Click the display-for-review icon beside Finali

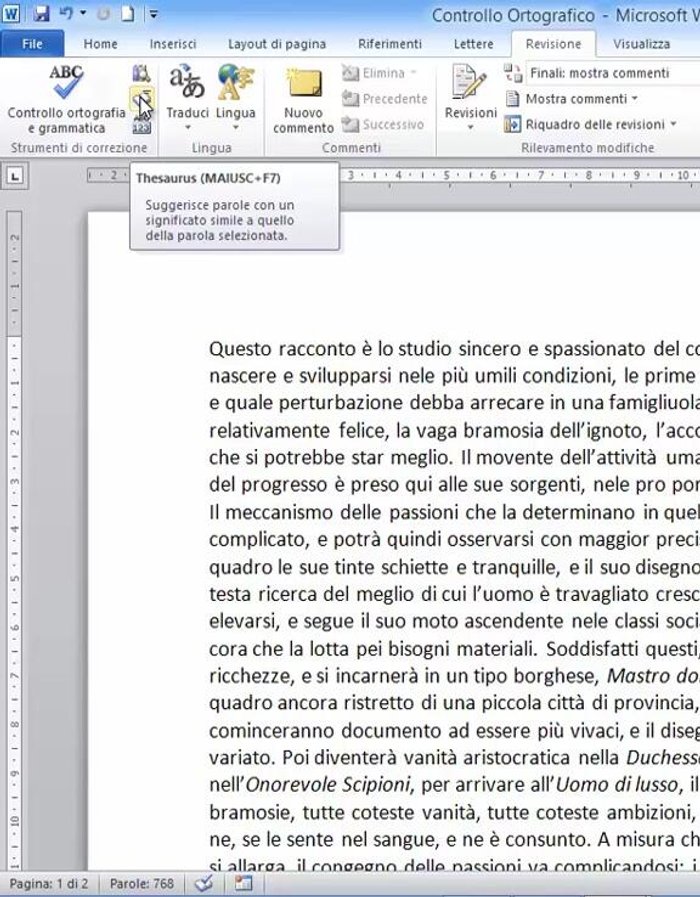(512, 73)
